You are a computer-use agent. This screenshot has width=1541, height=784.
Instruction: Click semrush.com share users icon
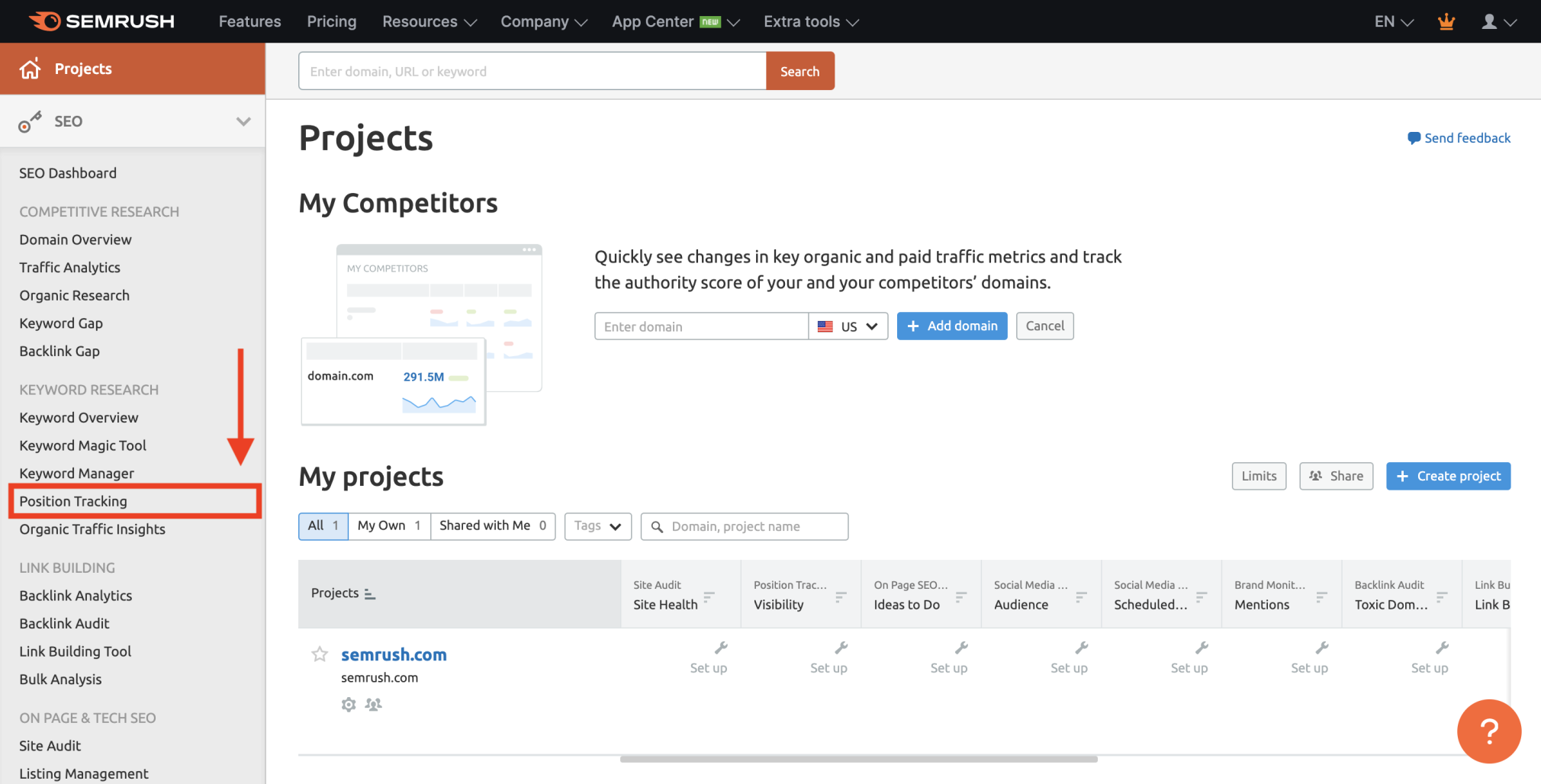click(373, 705)
